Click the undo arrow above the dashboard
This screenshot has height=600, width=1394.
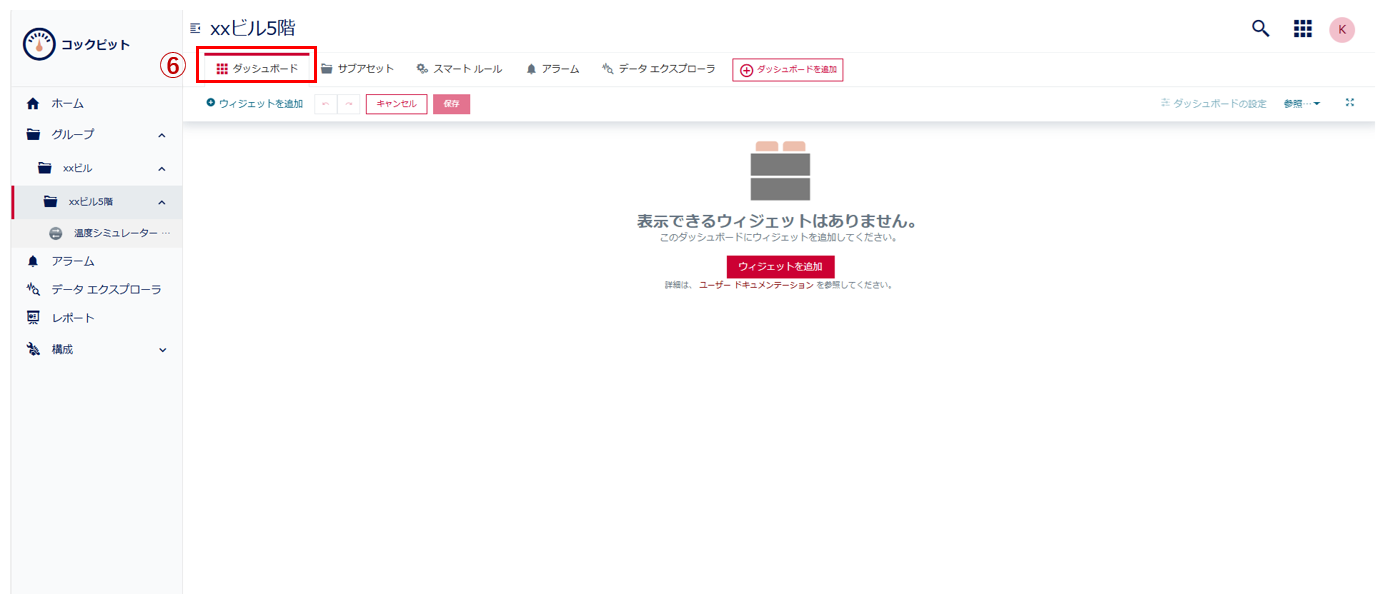pos(325,102)
